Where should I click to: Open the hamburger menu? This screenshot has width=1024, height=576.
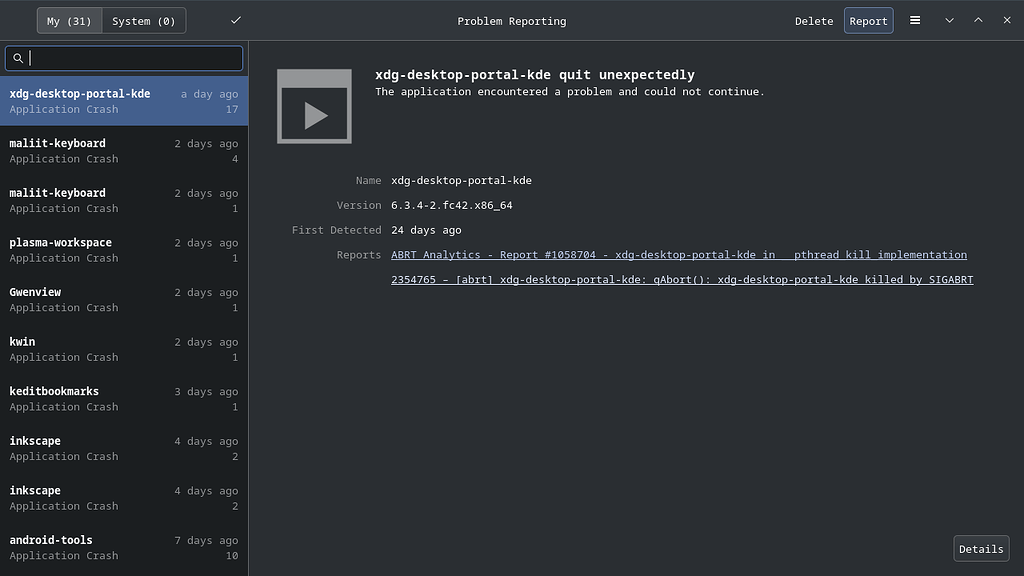click(x=915, y=20)
